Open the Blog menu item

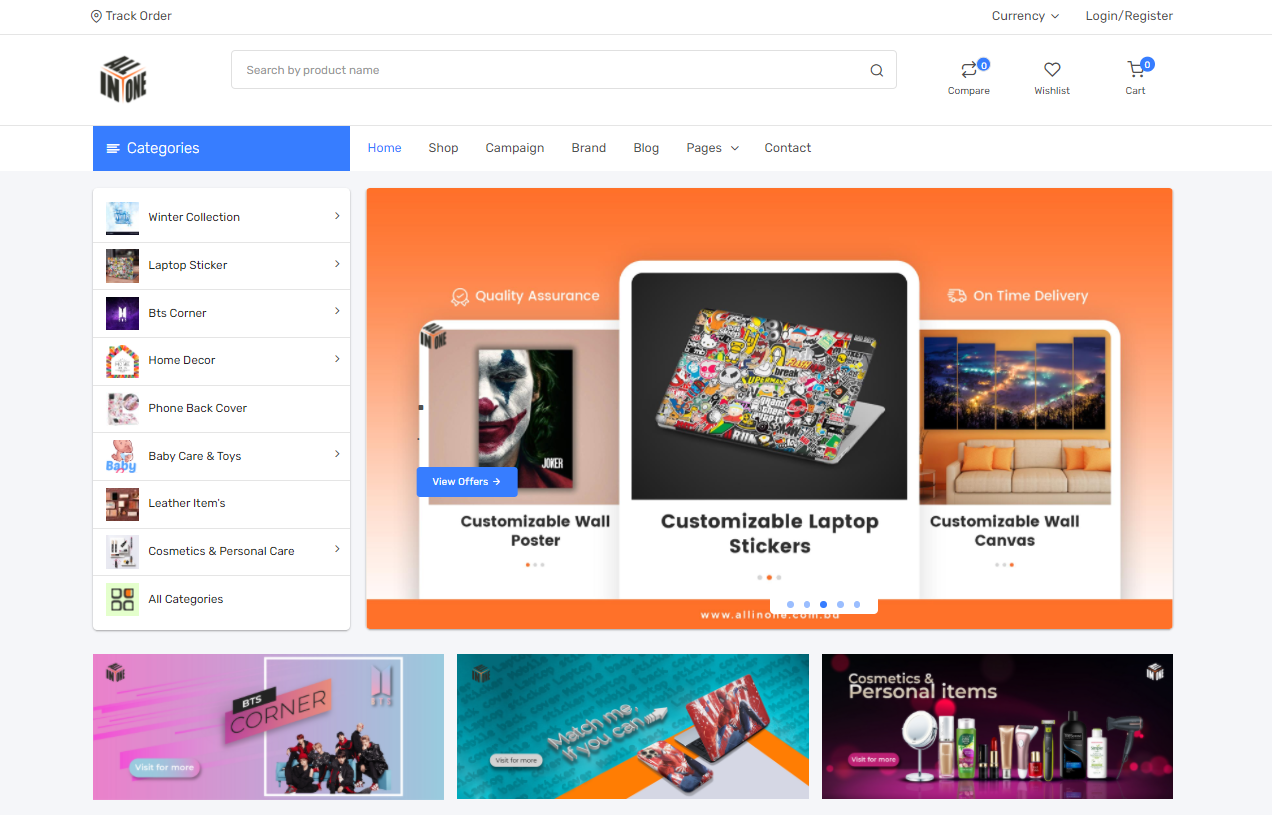click(x=646, y=147)
